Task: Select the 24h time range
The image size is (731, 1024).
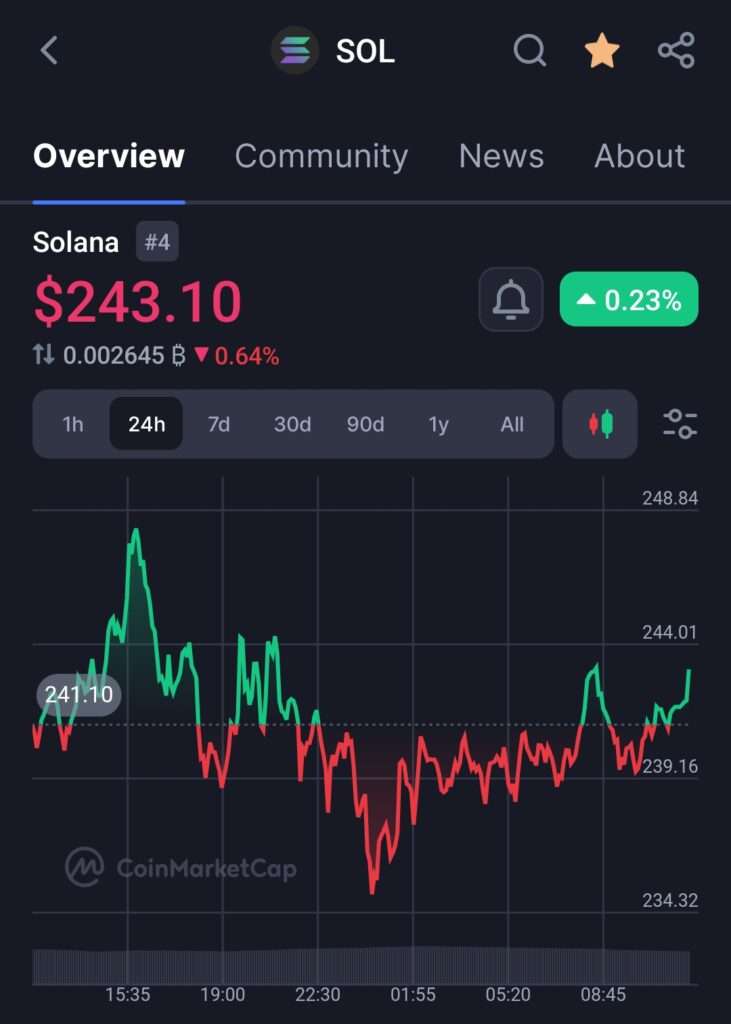Action: click(x=146, y=424)
